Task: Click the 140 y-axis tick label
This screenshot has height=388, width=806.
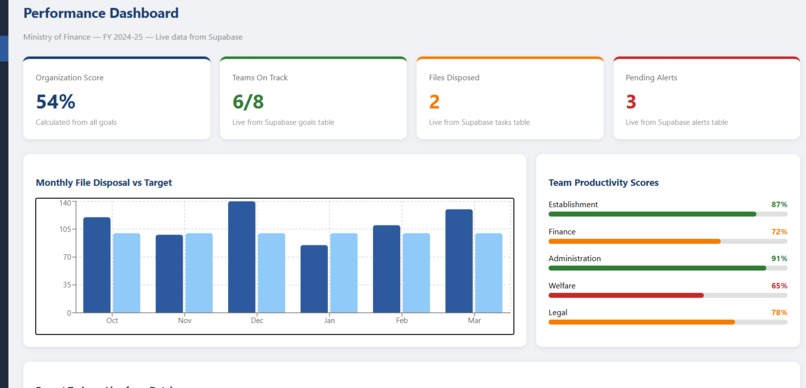Action: pyautogui.click(x=65, y=202)
